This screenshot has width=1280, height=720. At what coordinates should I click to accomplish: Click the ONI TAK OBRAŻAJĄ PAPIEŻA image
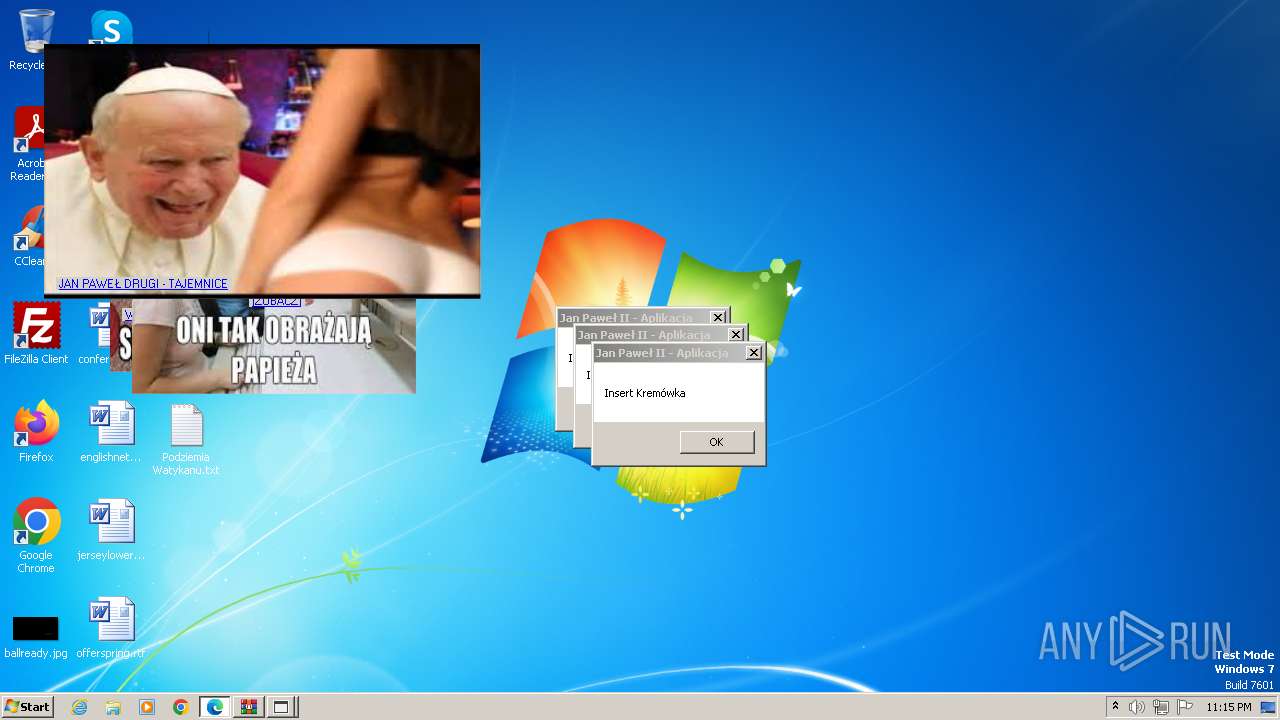(274, 346)
